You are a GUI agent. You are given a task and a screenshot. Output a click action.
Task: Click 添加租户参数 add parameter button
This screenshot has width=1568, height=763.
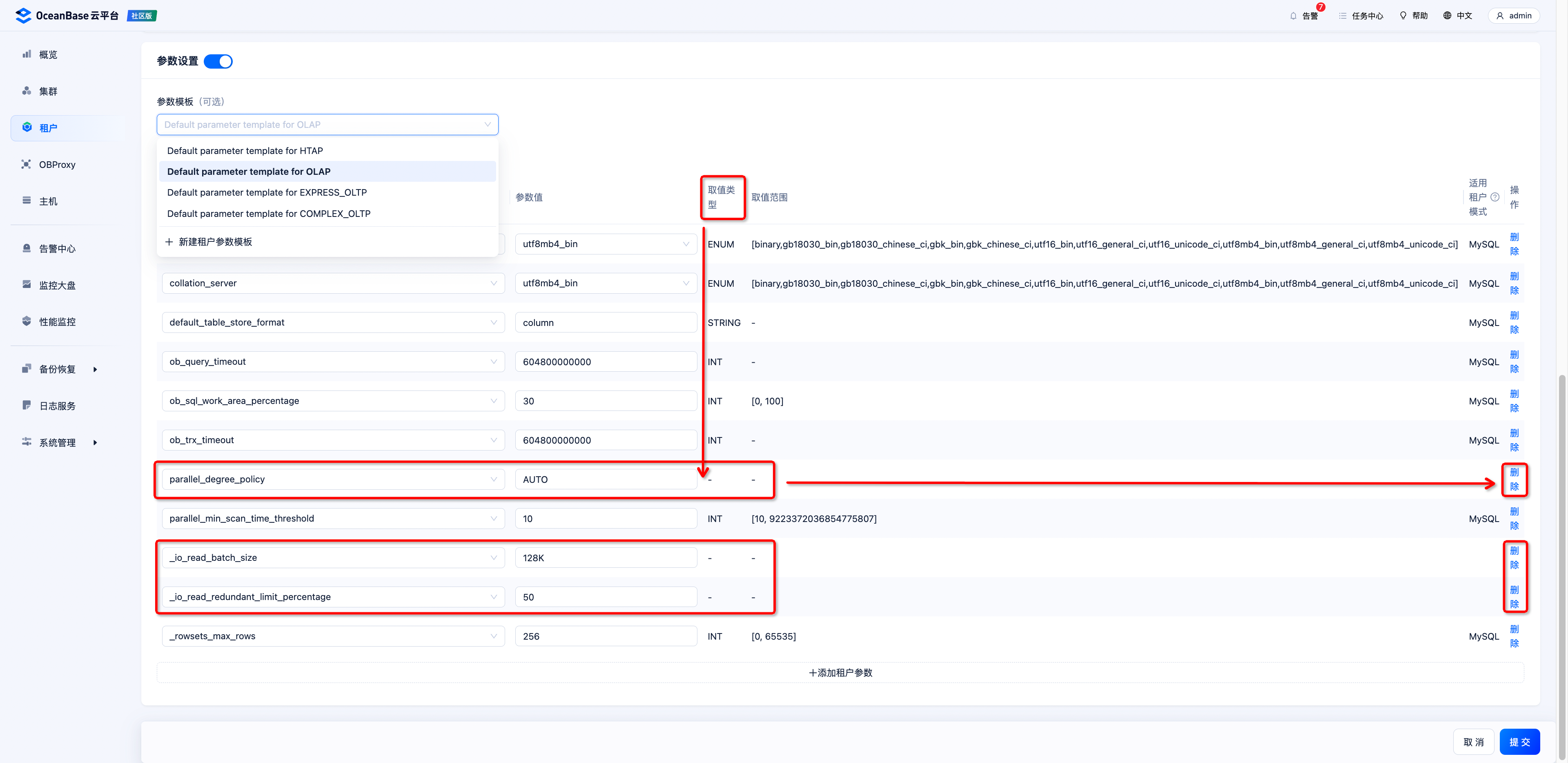[840, 673]
